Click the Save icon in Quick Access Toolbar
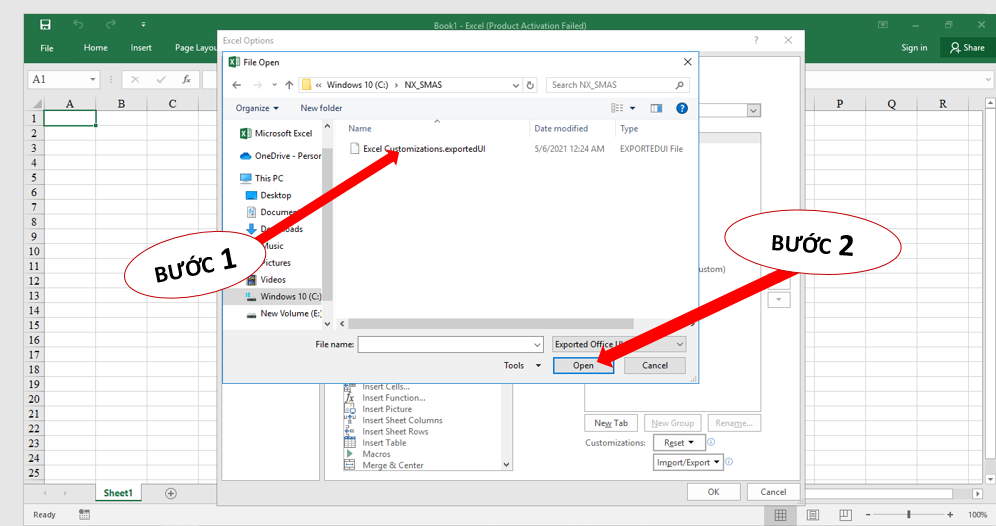The width and height of the screenshot is (996, 526). point(46,23)
